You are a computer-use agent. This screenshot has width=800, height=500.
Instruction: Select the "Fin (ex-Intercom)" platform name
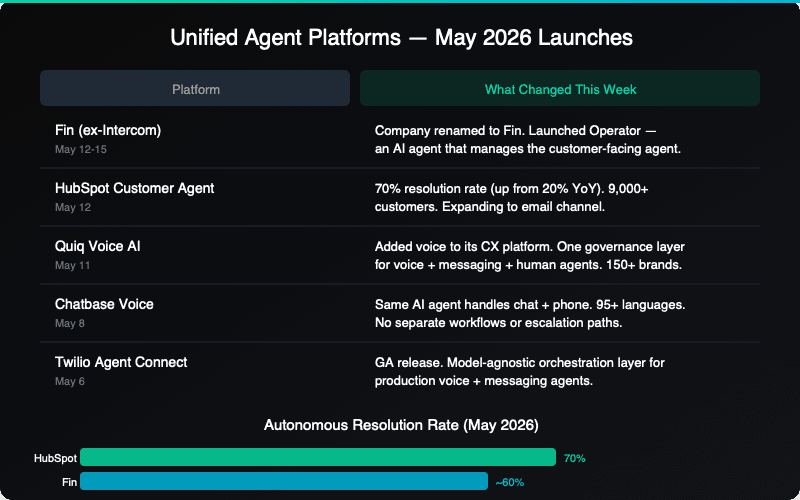pyautogui.click(x=108, y=130)
